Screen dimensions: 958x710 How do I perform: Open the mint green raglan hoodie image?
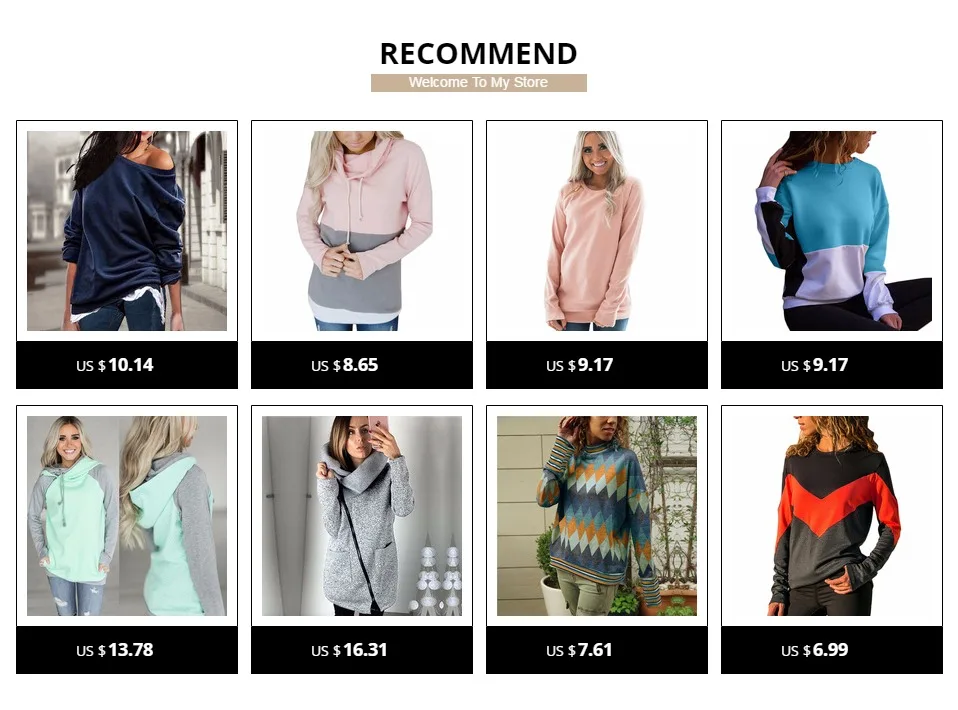tap(126, 516)
